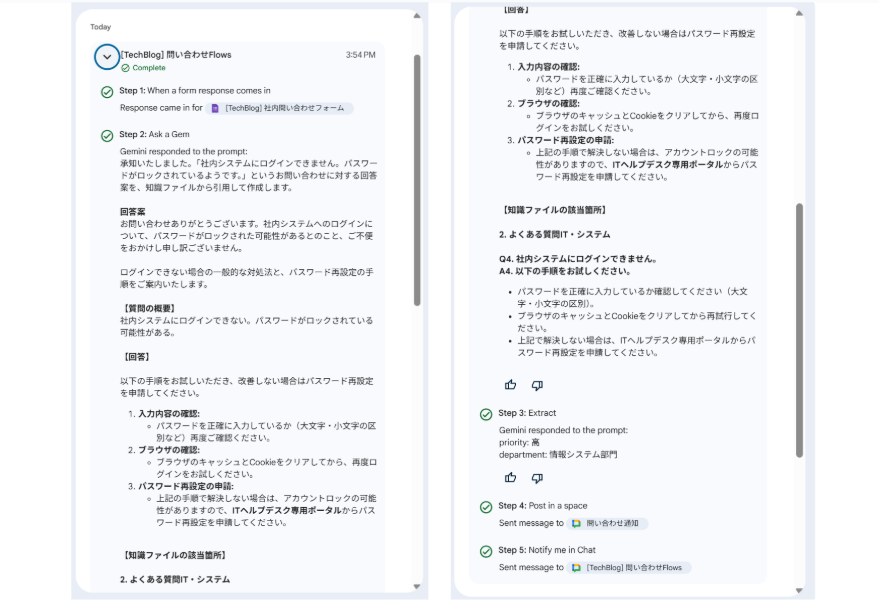
Task: Click the 【質問の概要】 heading
Action: click(x=150, y=308)
